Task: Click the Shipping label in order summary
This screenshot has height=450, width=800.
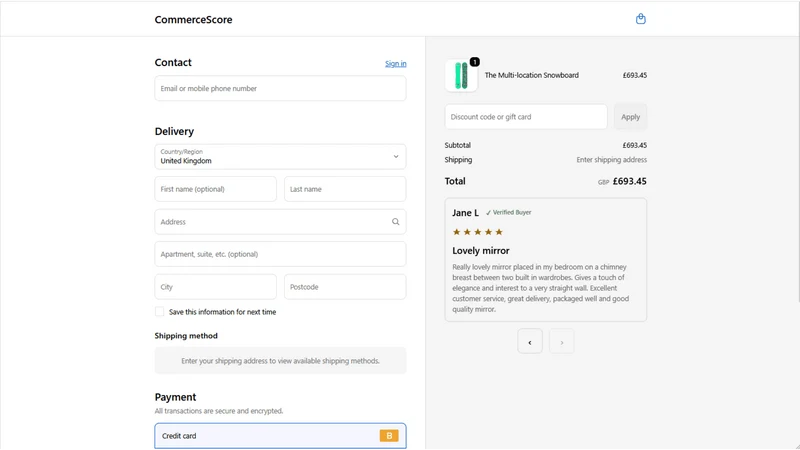Action: coord(458,160)
